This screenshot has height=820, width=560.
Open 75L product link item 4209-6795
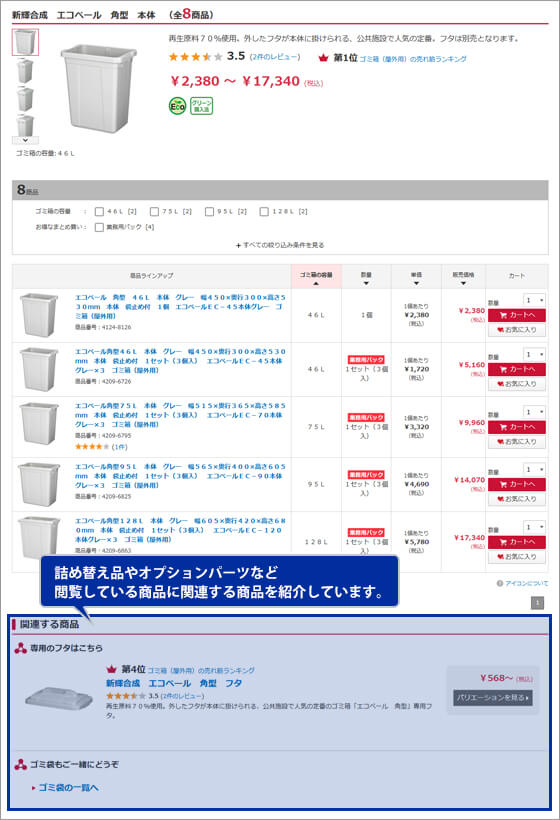click(179, 415)
